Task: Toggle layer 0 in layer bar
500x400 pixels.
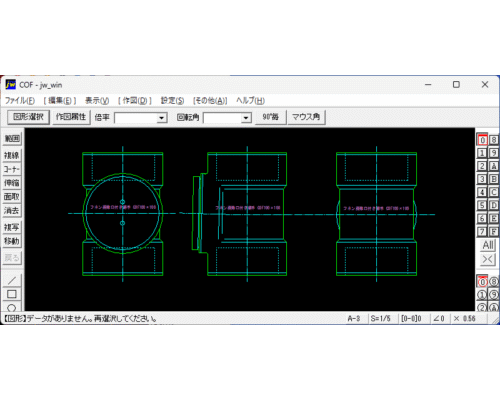Action: tap(482, 140)
